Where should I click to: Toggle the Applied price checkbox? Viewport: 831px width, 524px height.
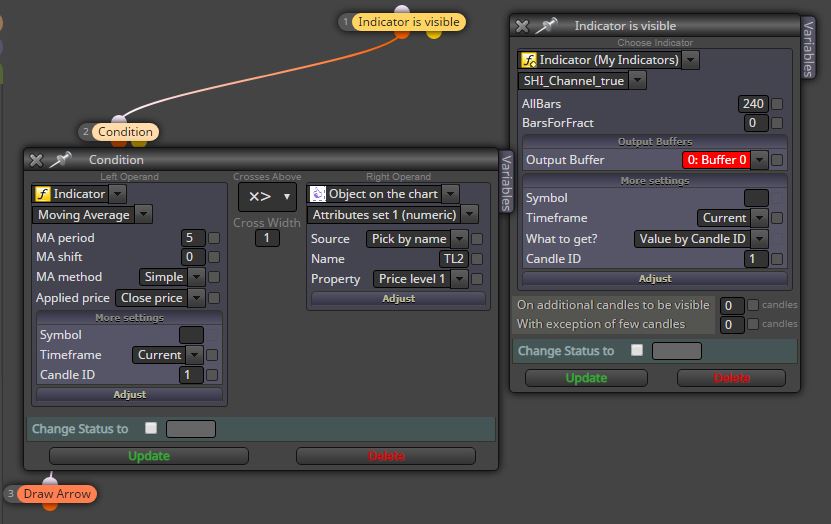214,298
